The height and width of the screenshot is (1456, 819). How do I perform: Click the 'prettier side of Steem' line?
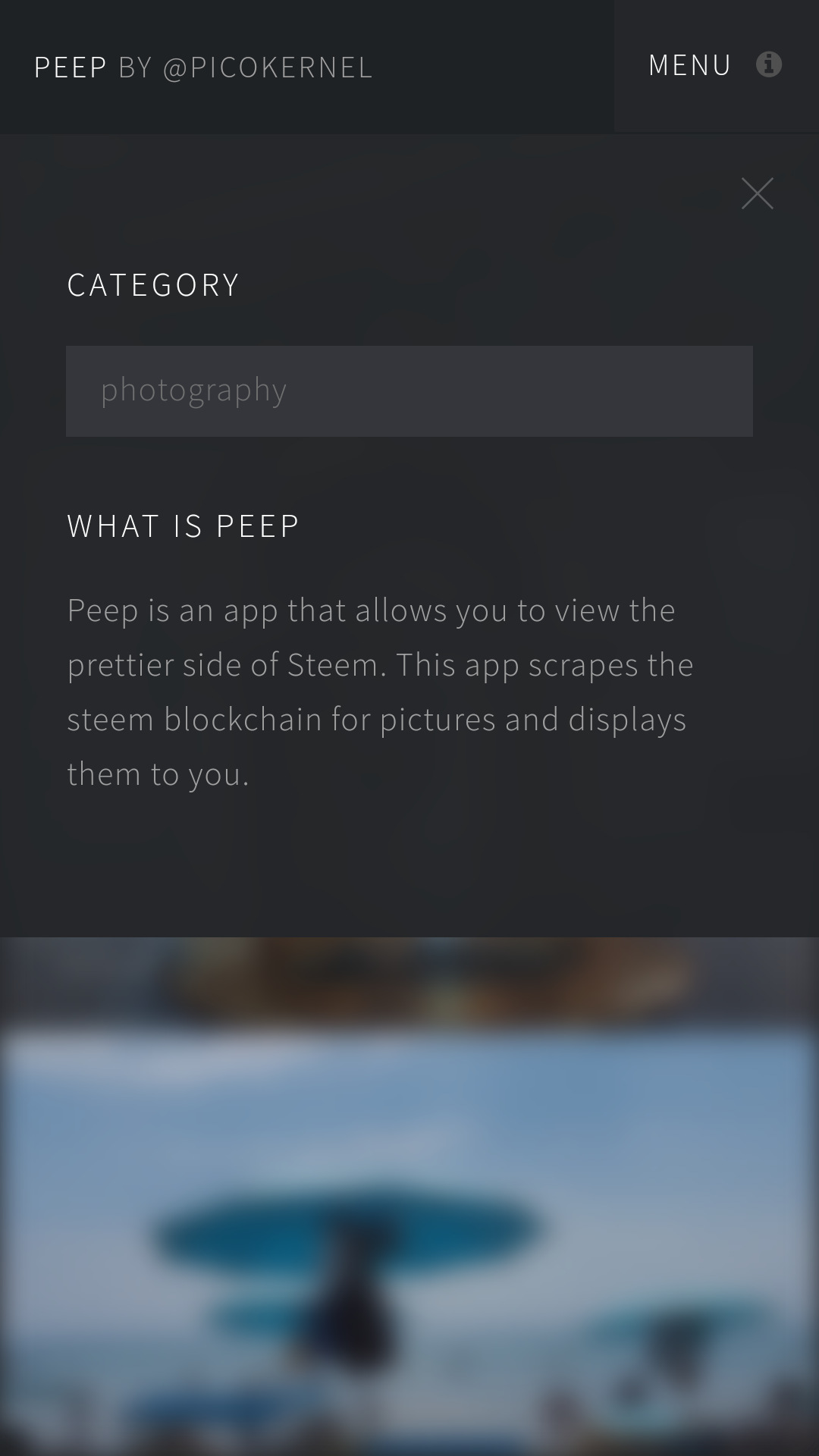coord(380,665)
